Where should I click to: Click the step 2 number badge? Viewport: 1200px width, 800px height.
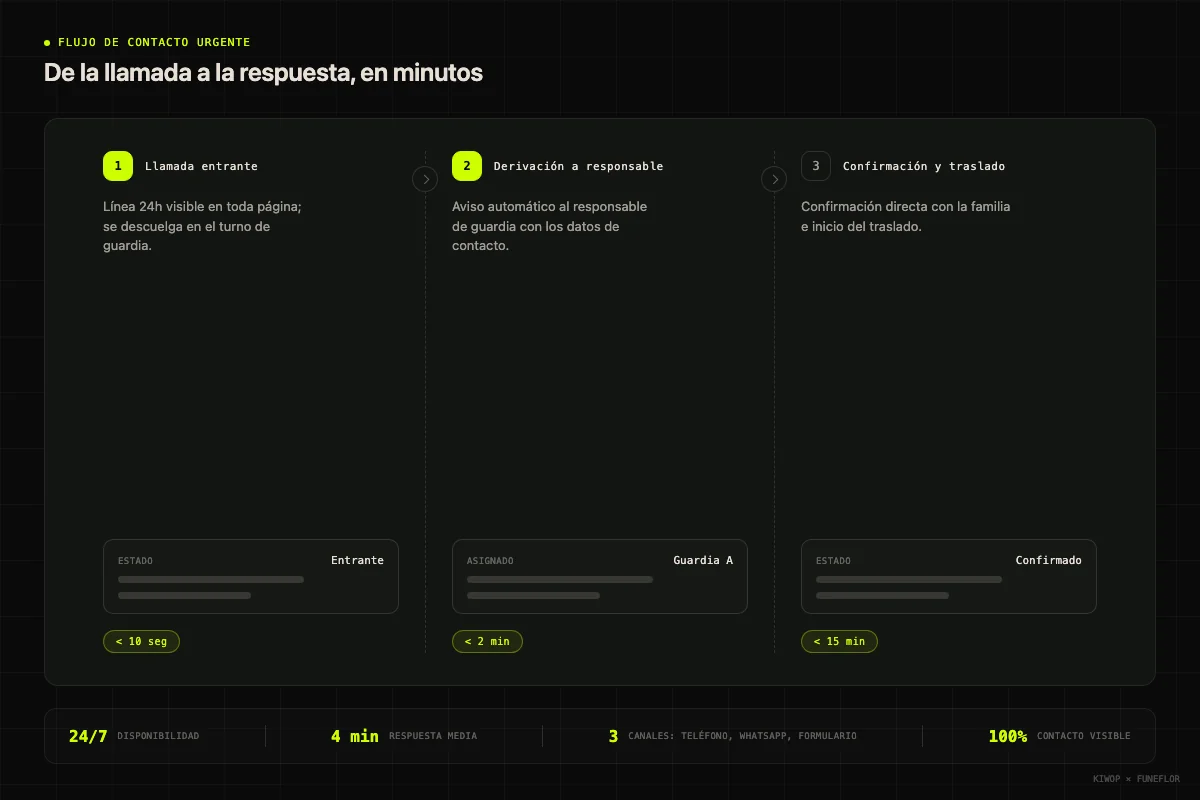tap(467, 166)
